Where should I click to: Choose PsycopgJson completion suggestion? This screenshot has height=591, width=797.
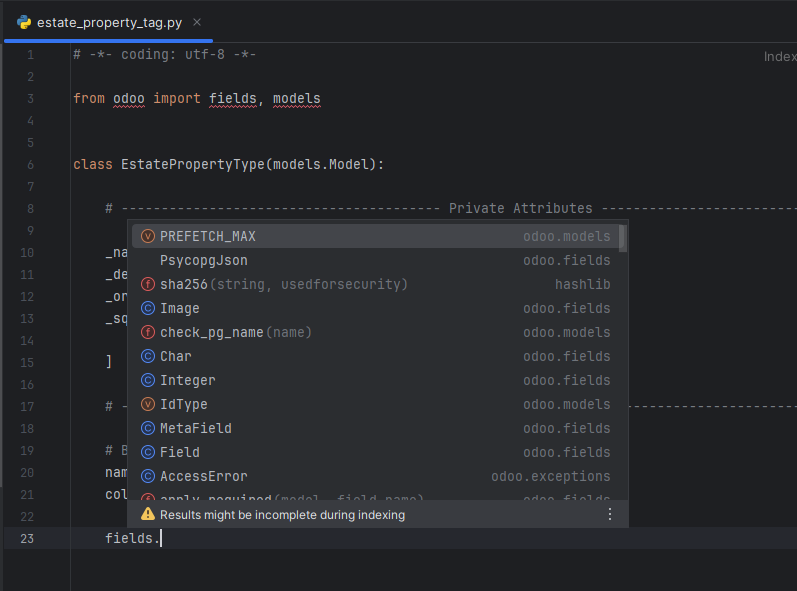(x=376, y=260)
